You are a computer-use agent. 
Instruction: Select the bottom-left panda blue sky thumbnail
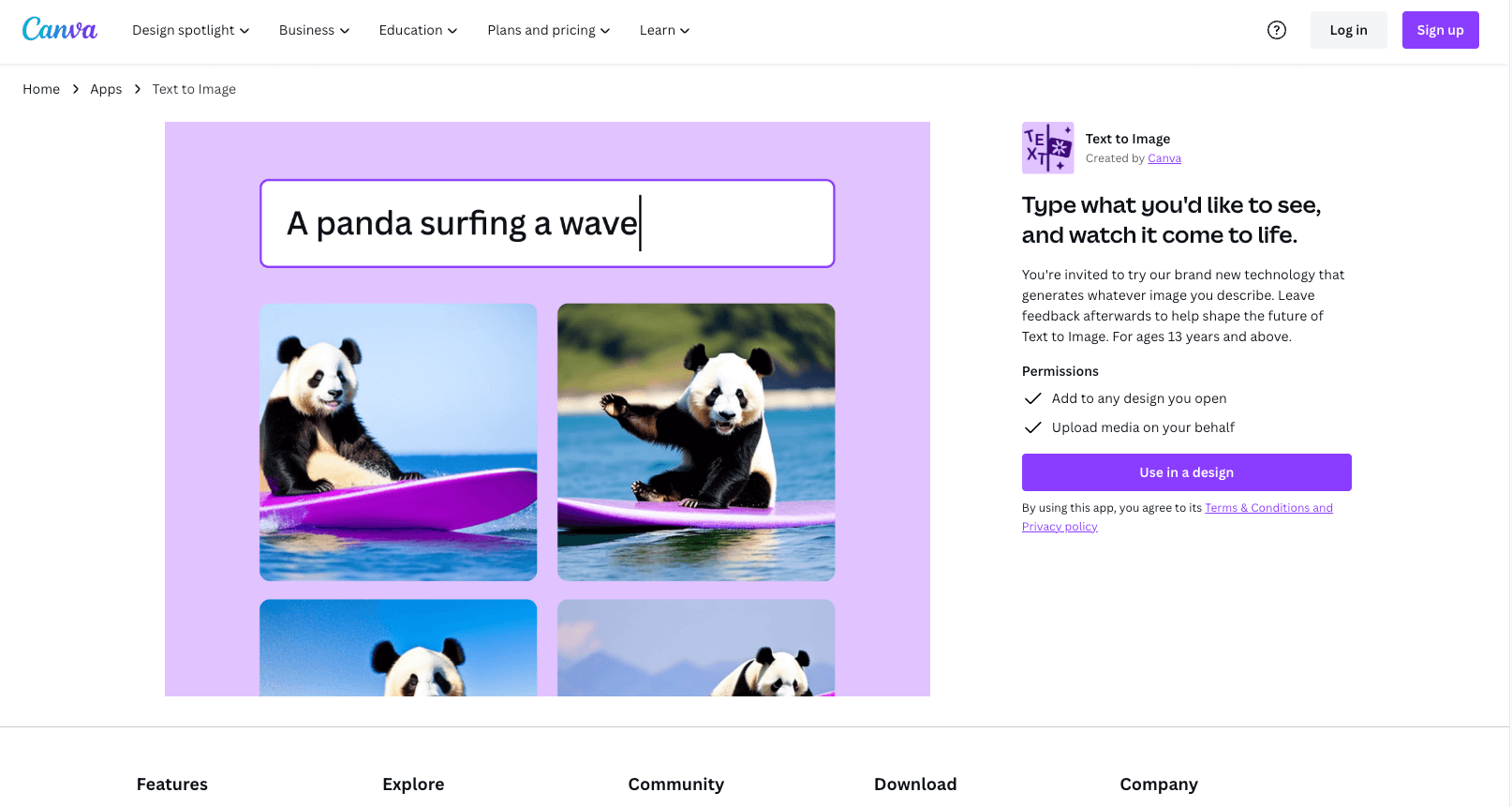tap(398, 648)
